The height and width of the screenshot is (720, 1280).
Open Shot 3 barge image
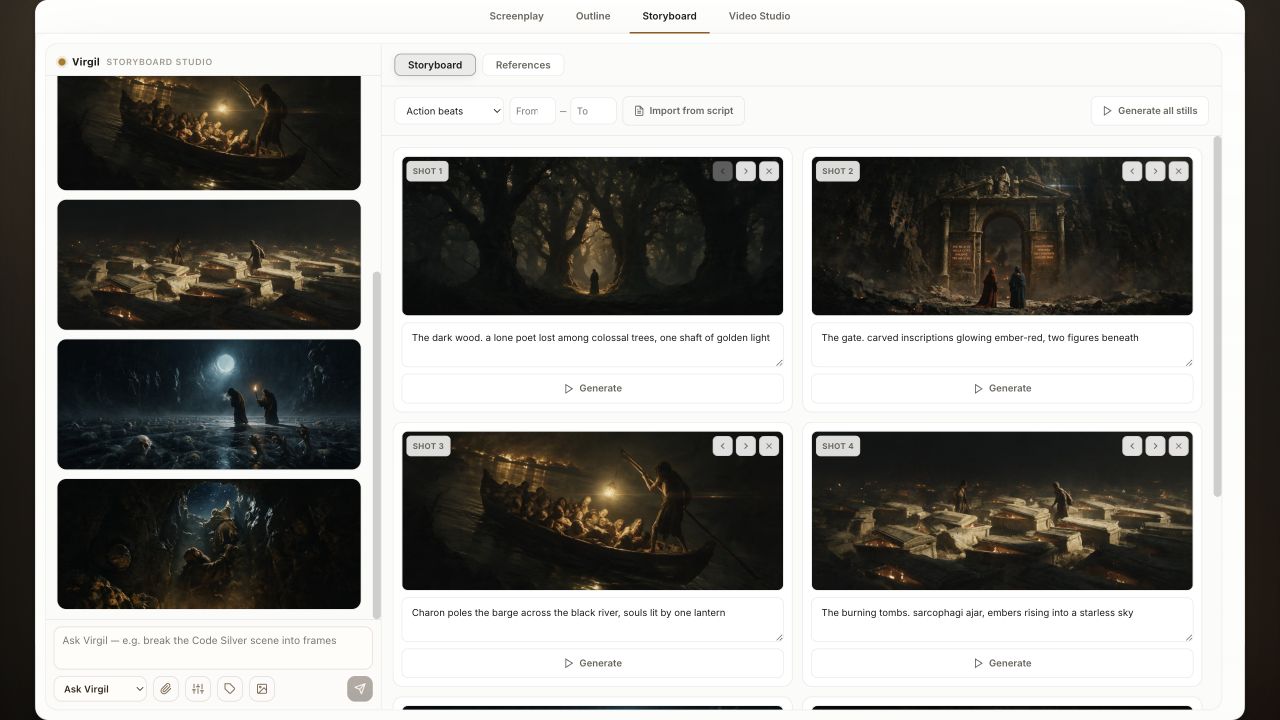tap(592, 511)
